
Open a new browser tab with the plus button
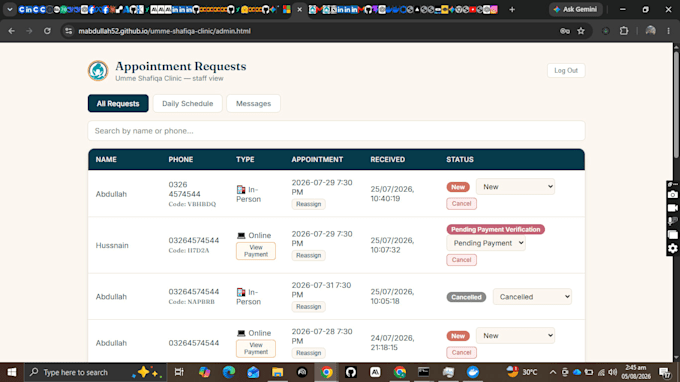(512, 9)
